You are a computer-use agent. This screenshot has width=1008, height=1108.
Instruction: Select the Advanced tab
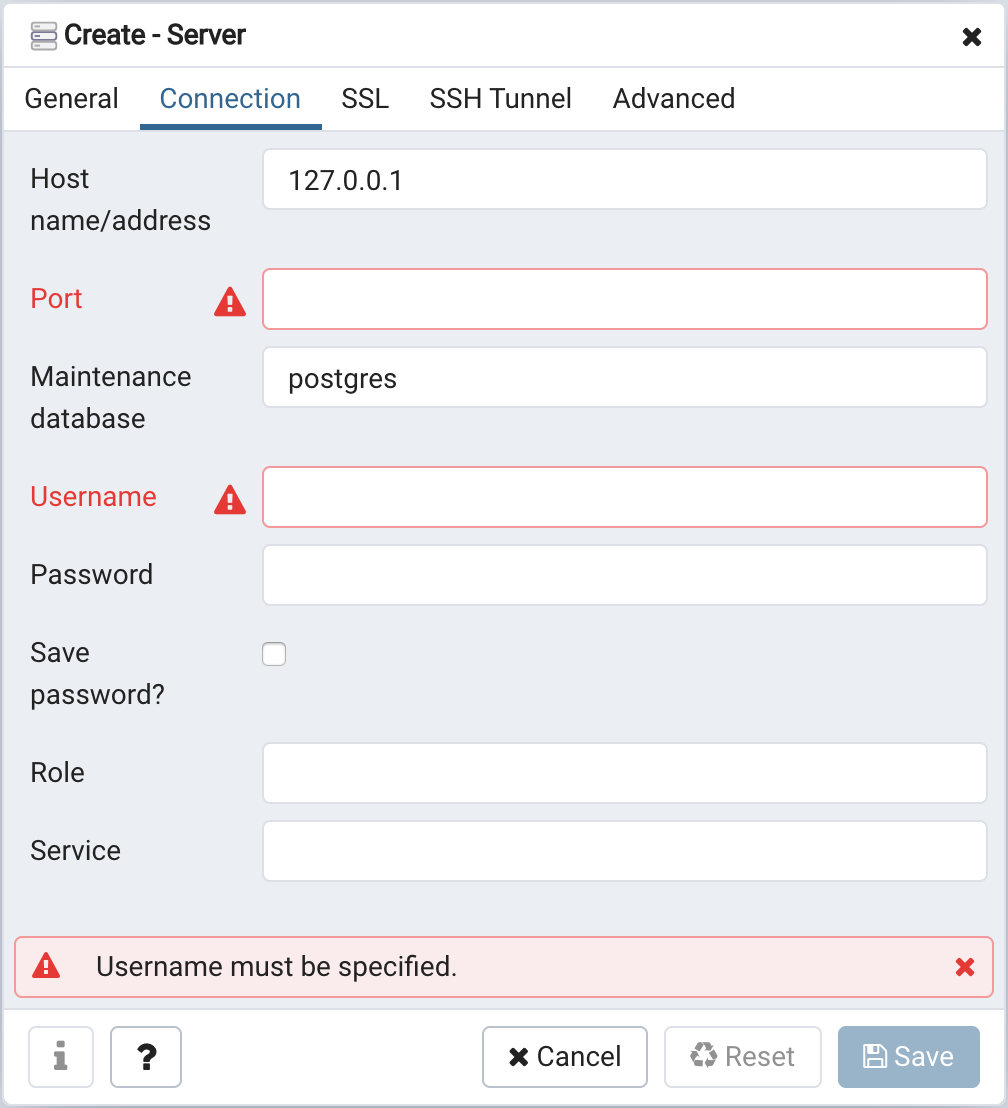click(x=673, y=99)
